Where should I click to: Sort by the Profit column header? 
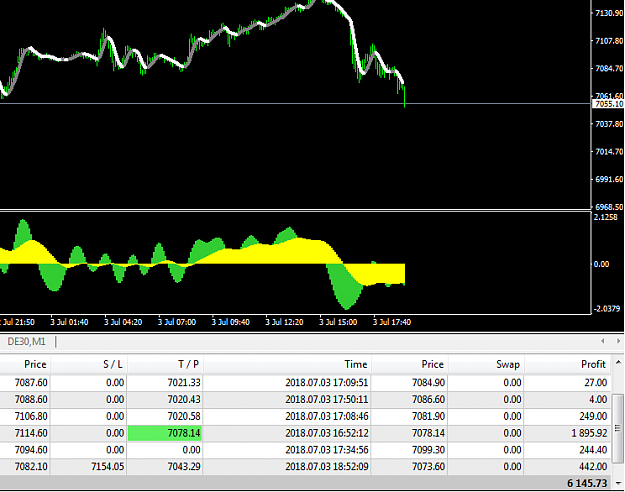[593, 364]
